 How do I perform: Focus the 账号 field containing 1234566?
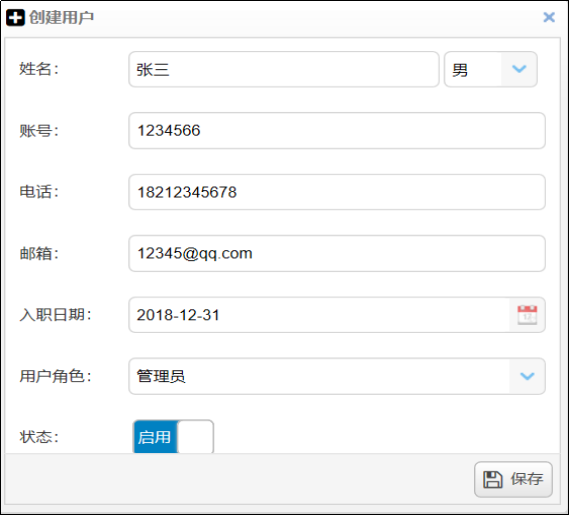337,131
